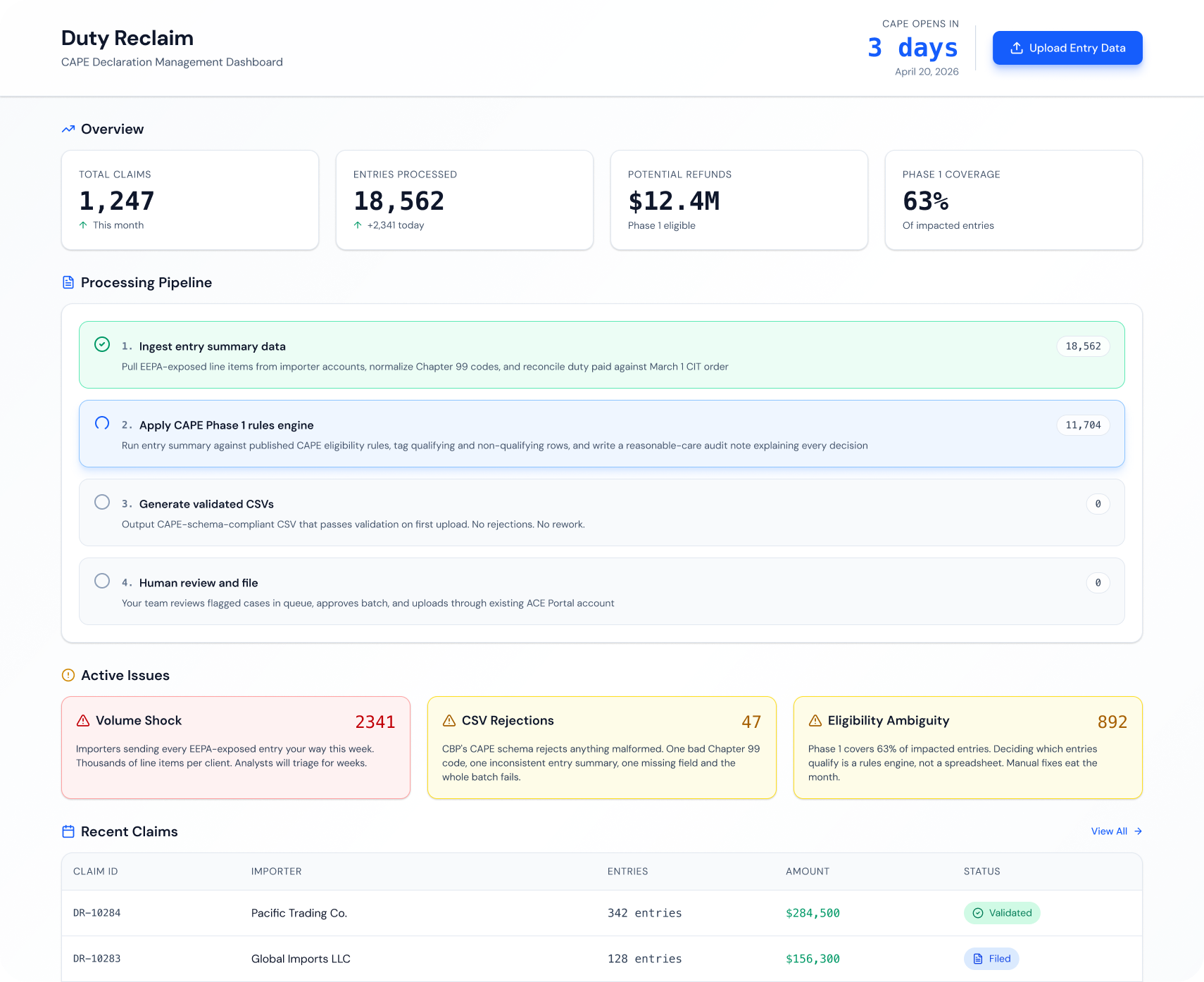Viewport: 1204px width, 982px height.
Task: Click the Validated status badge for DR-10284
Action: tap(1001, 913)
